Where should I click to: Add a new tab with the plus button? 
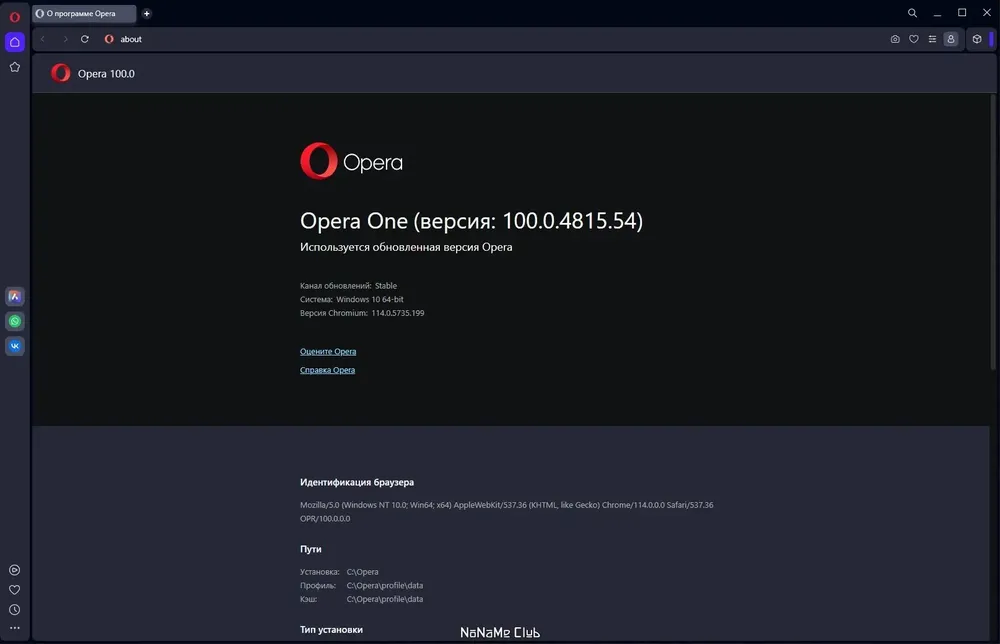(x=147, y=13)
